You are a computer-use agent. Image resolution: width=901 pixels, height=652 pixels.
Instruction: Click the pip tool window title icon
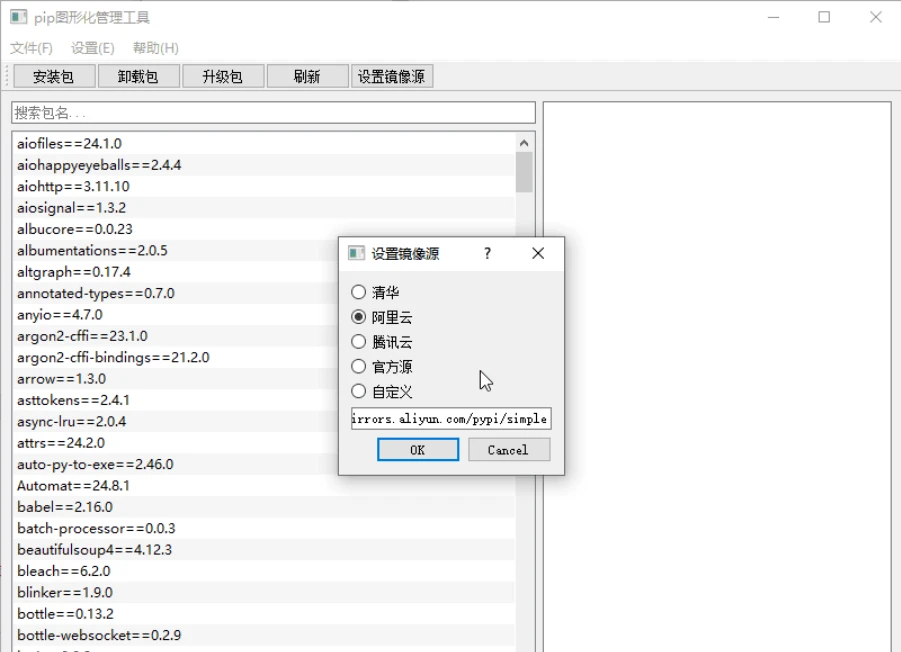coord(18,17)
